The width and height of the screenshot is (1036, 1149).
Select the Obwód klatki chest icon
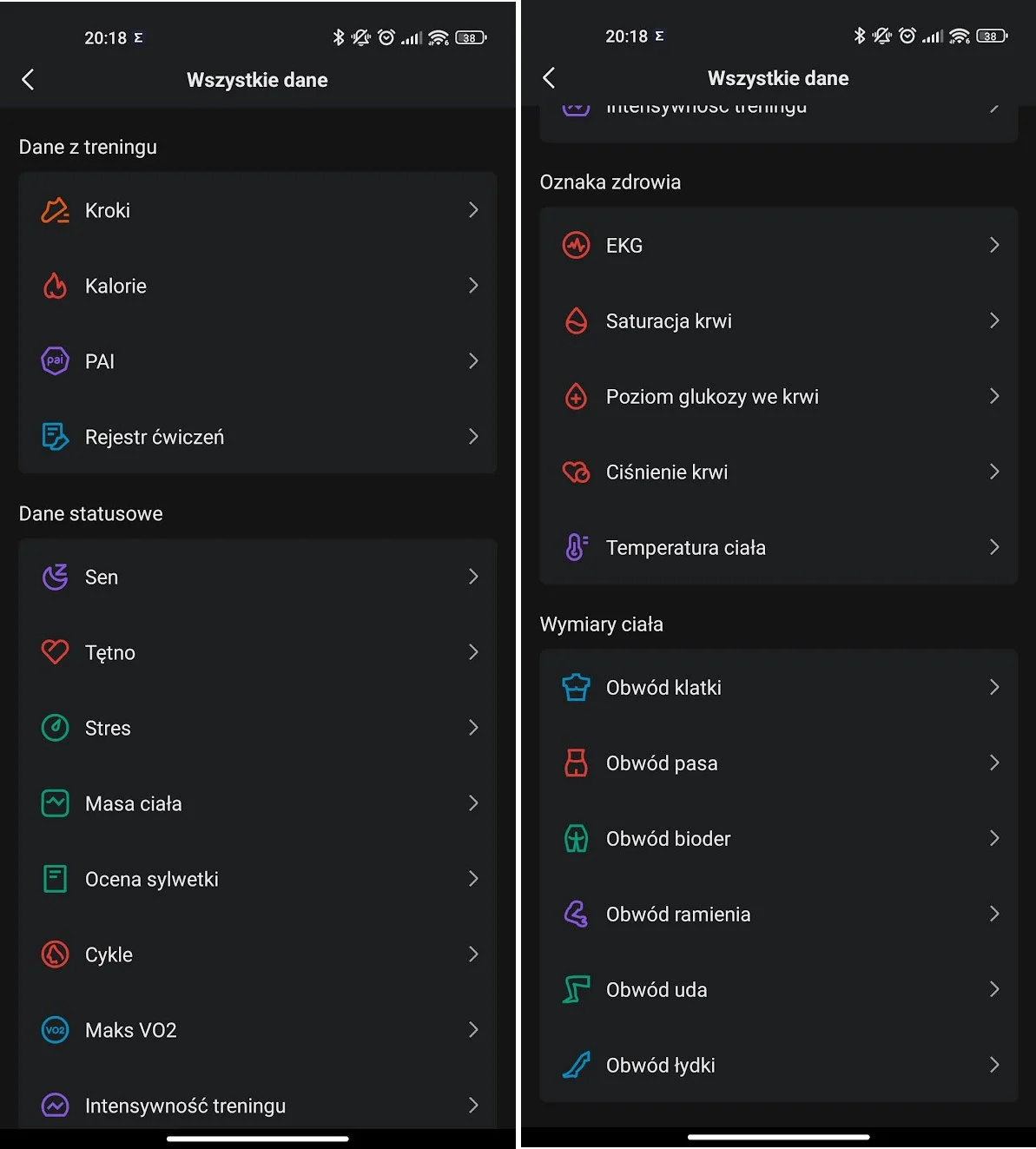point(576,687)
